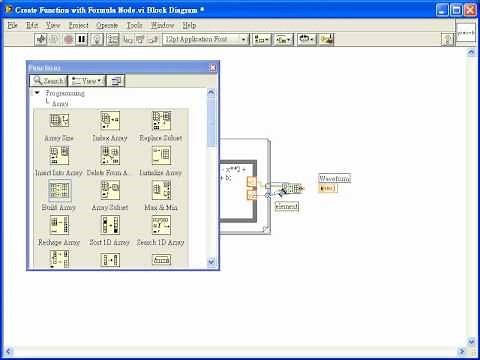Click the block diagram vertical scroll-up arrow
The height and width of the screenshot is (360, 480).
(x=471, y=52)
